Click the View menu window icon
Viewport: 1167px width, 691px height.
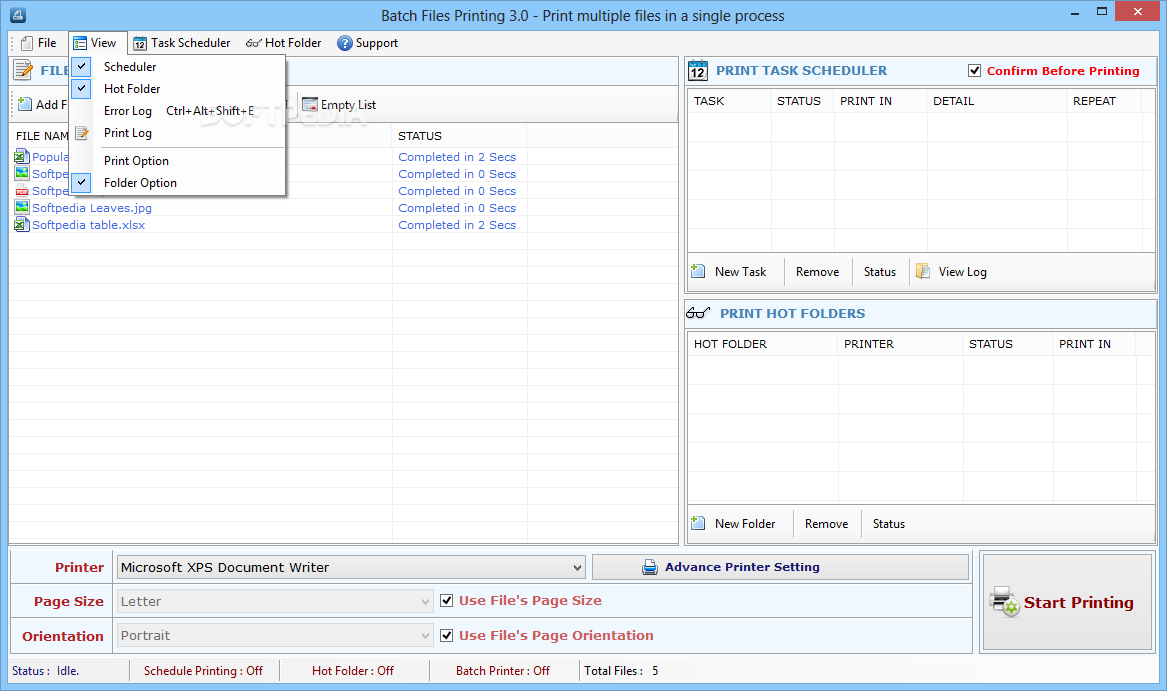coord(80,43)
